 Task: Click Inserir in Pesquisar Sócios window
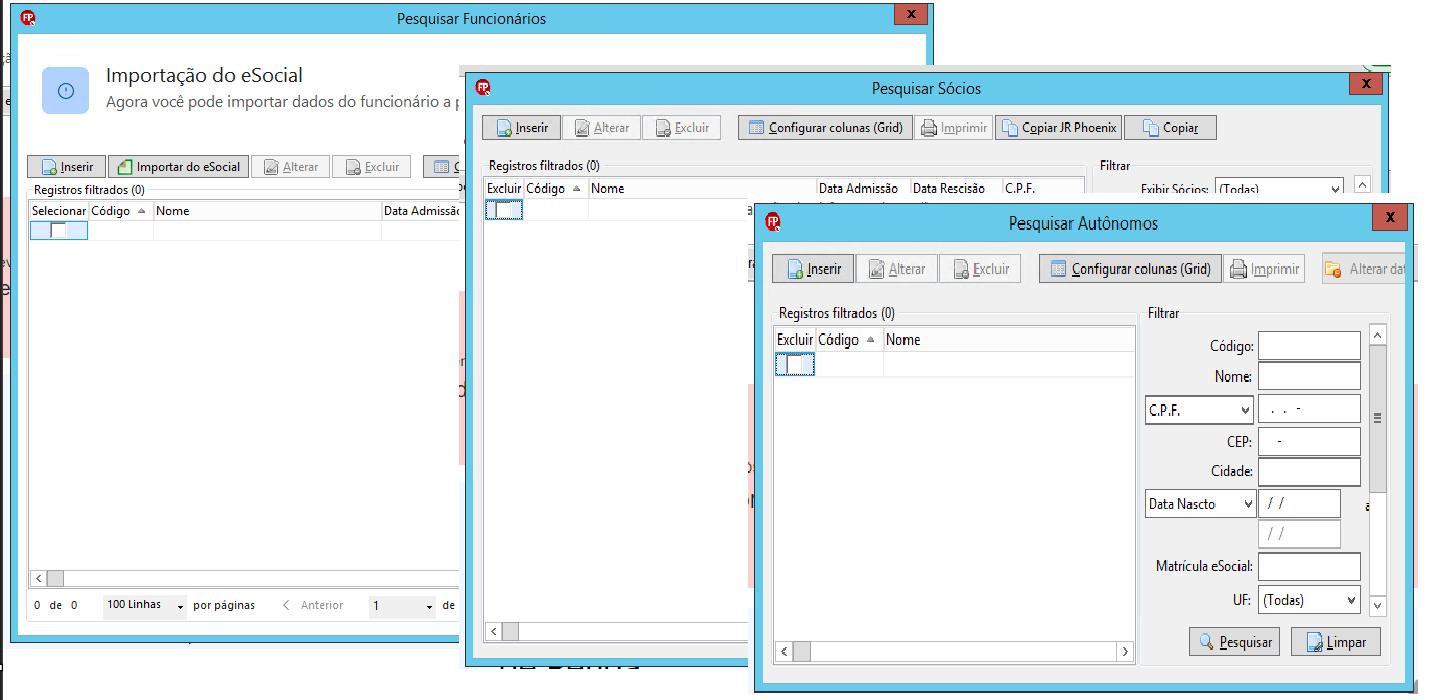[520, 128]
